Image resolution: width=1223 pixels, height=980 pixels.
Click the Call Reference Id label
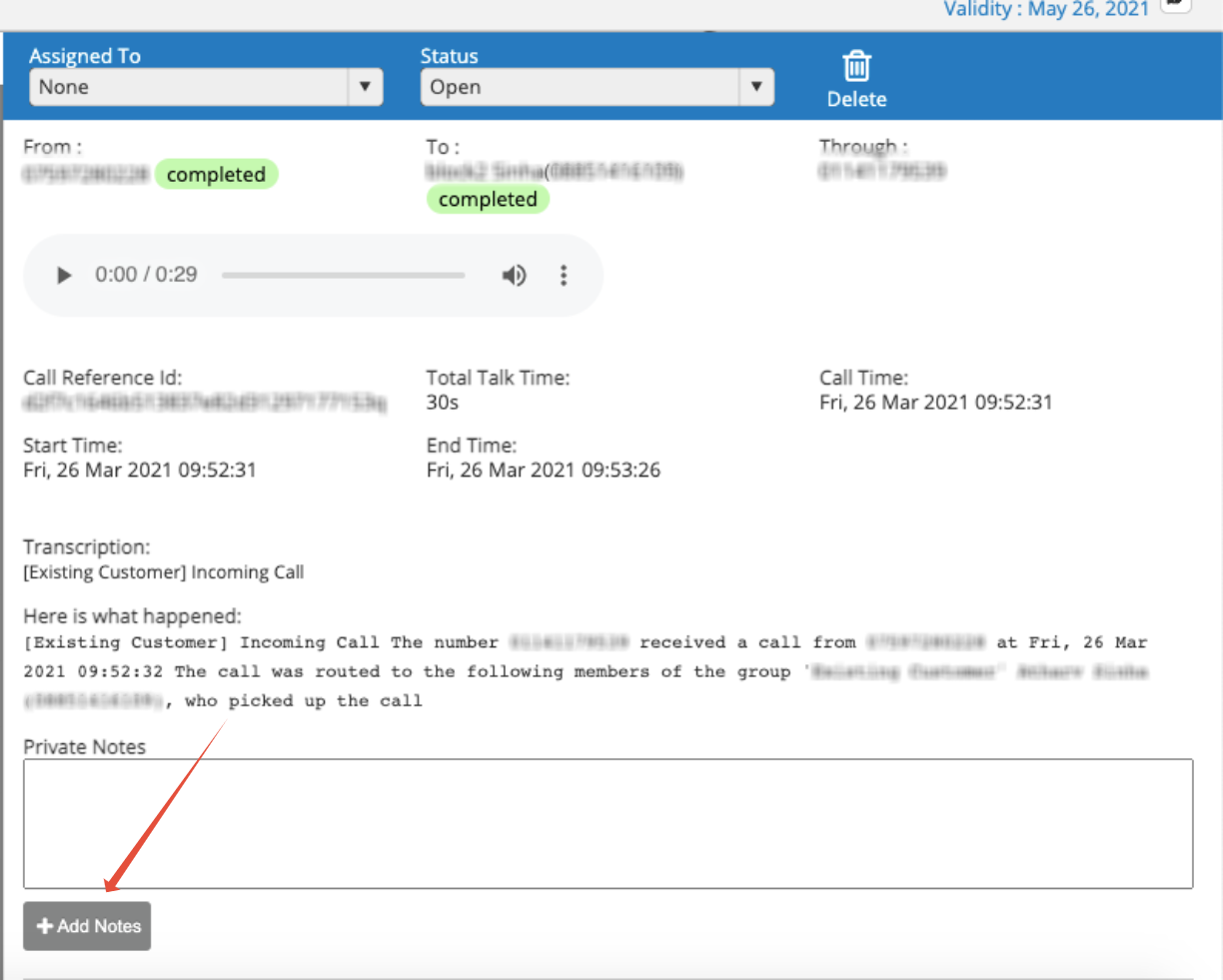click(103, 378)
